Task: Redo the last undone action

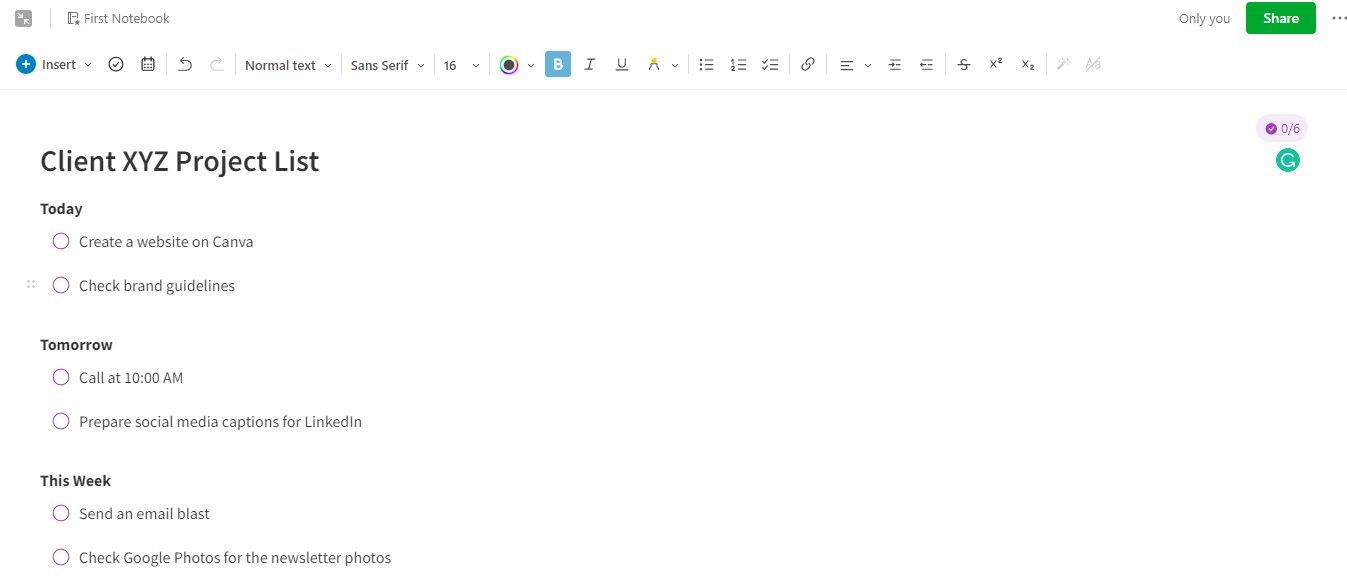Action: click(217, 64)
